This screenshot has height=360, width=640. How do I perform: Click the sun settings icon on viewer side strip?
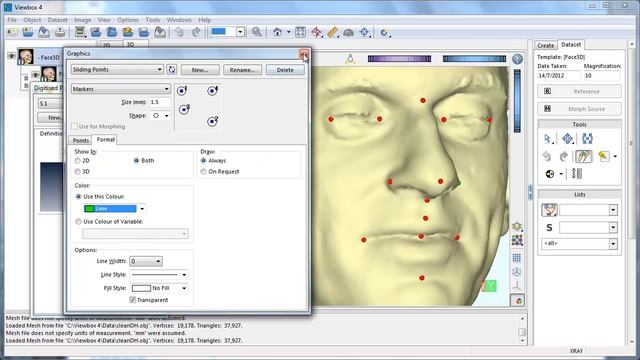pyautogui.click(x=517, y=226)
